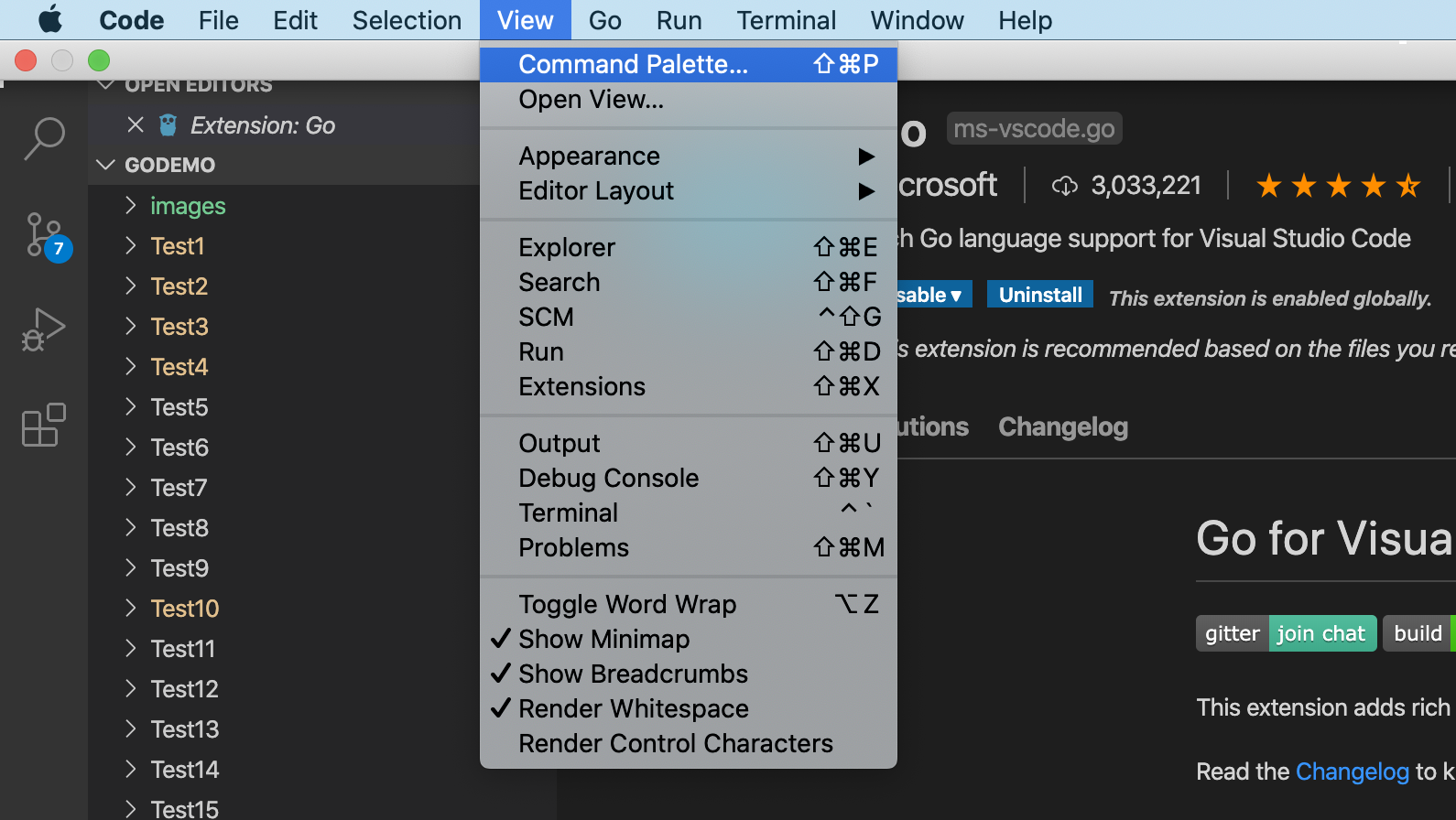The width and height of the screenshot is (1456, 820).
Task: Select the Test11 folder
Action: click(183, 649)
